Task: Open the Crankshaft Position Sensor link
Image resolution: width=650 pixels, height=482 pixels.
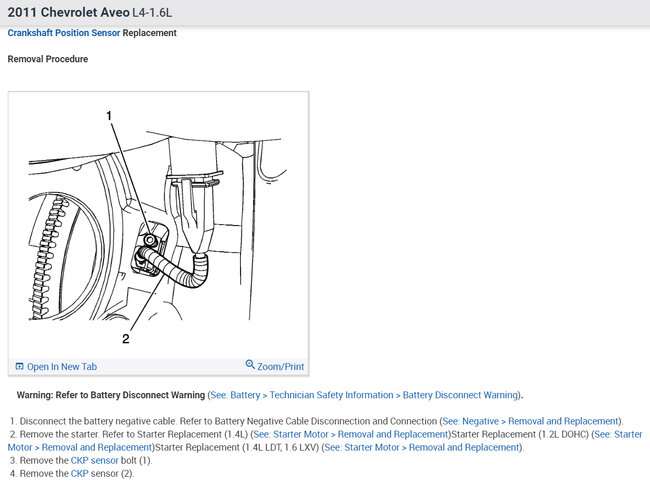Action: [x=64, y=33]
